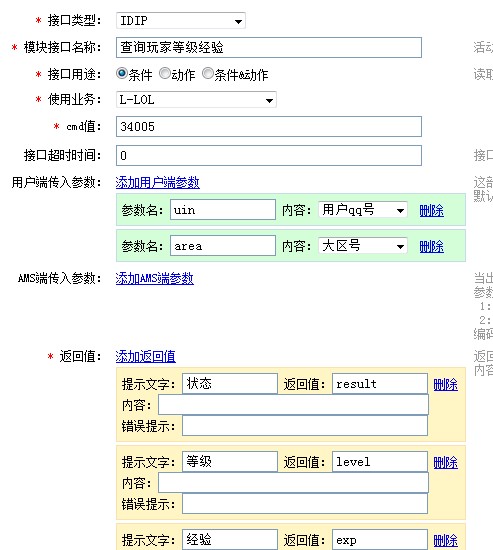The height and width of the screenshot is (550, 493).
Task: Edit the exp return value field
Action: 380,540
